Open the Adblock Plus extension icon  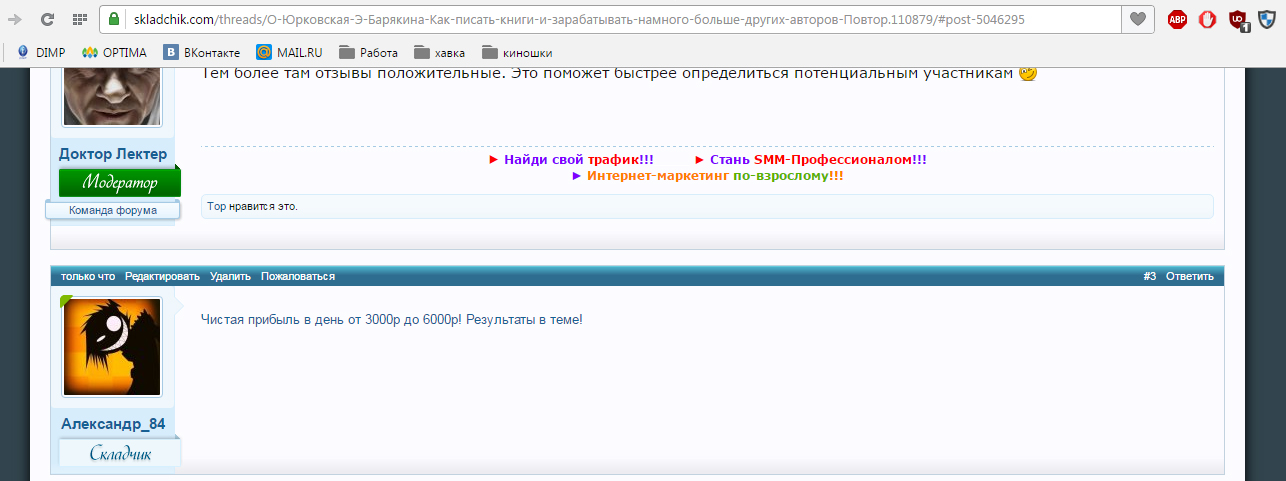(1177, 19)
